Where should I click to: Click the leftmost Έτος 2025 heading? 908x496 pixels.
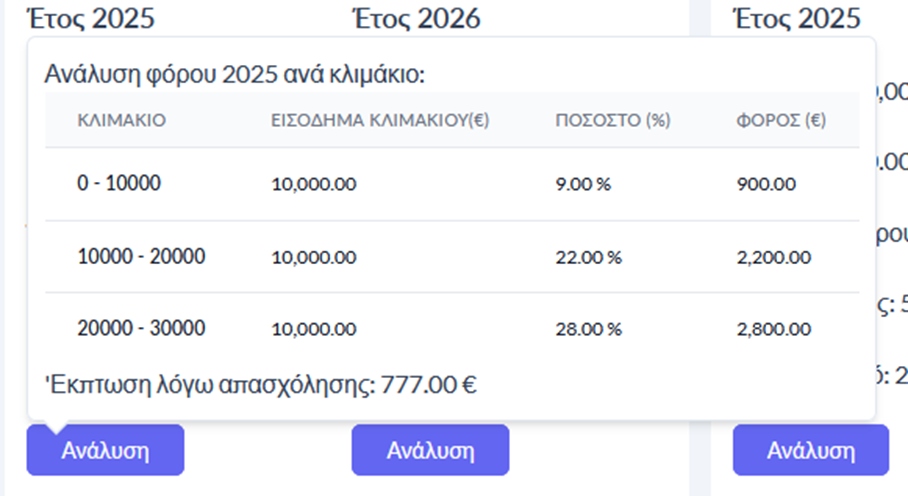tap(91, 18)
